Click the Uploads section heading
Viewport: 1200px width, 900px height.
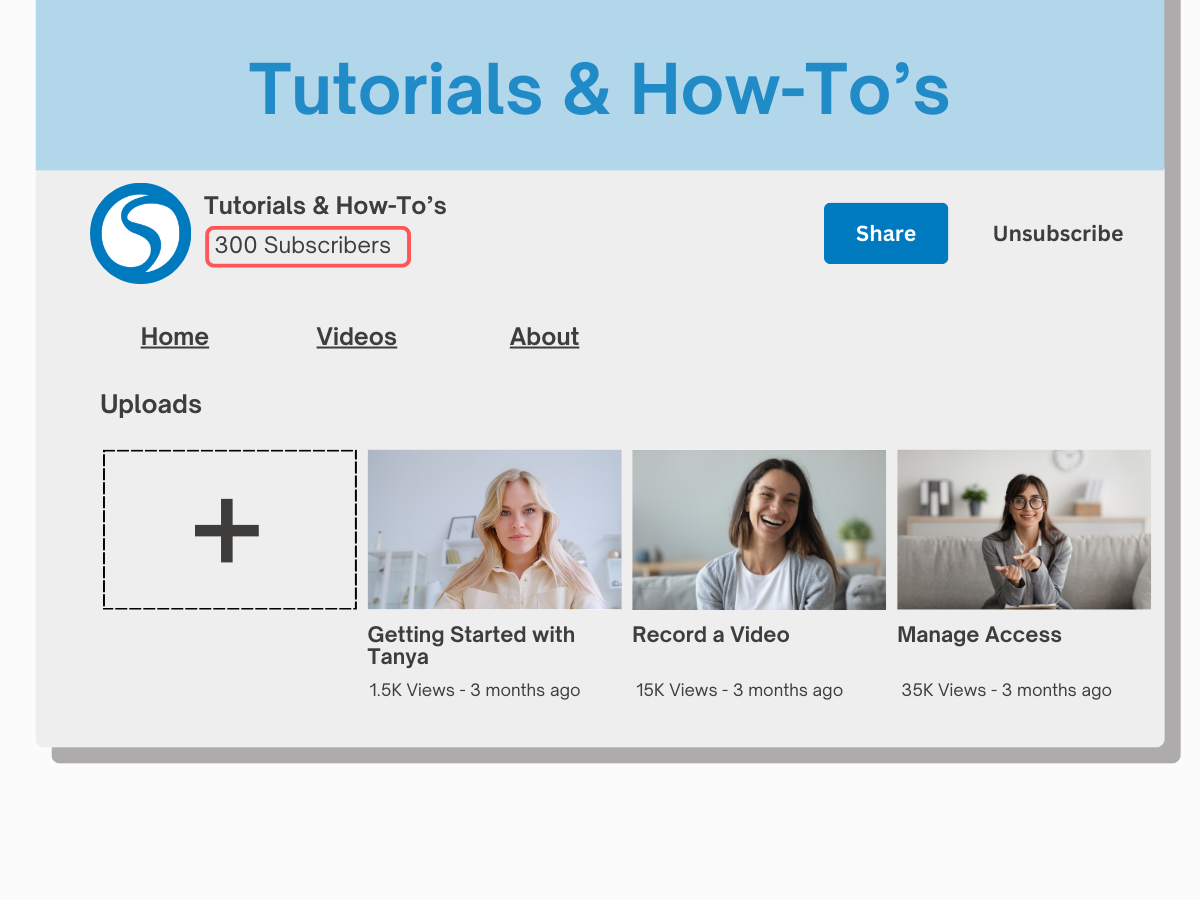(x=151, y=405)
